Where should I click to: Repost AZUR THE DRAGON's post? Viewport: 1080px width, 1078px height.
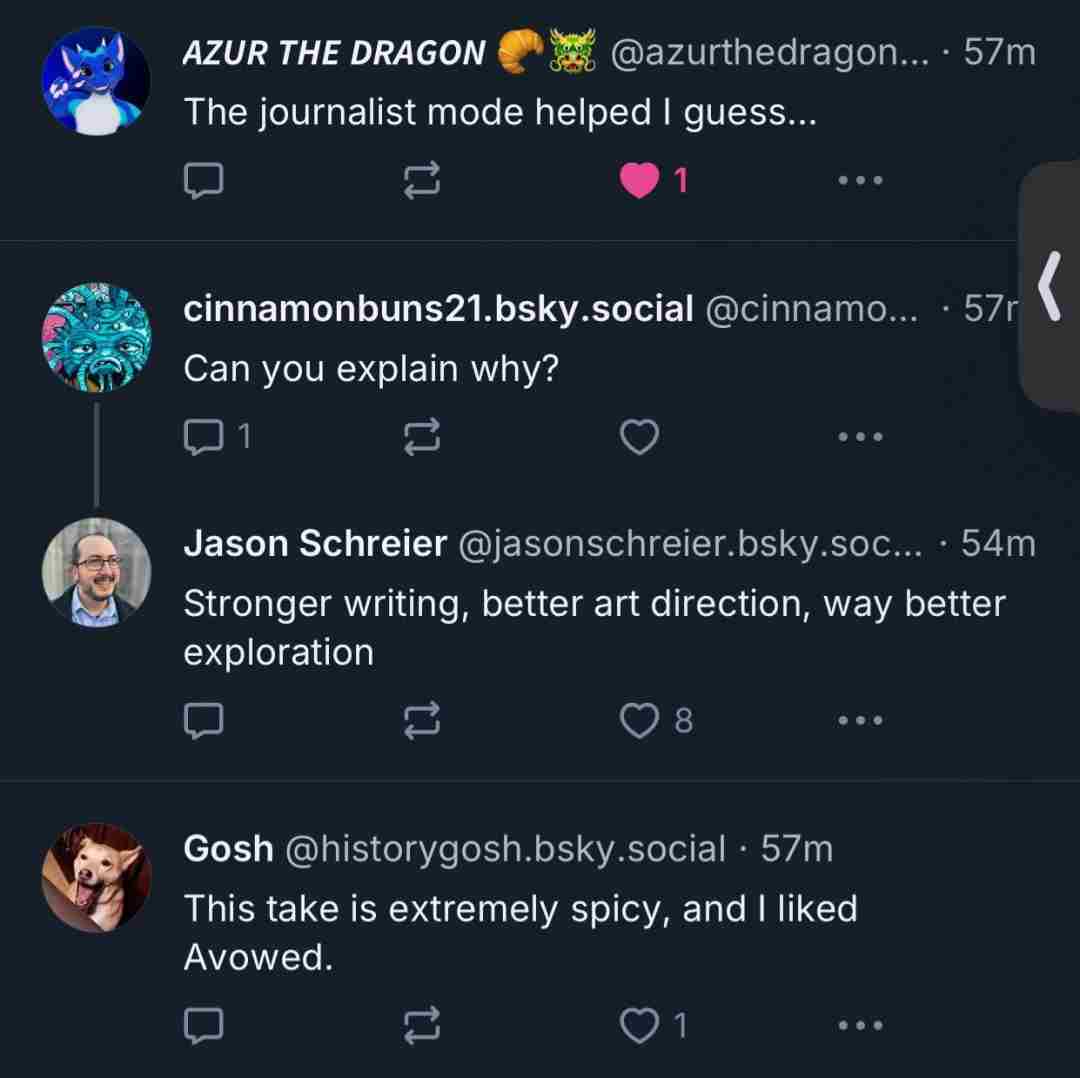pyautogui.click(x=422, y=181)
